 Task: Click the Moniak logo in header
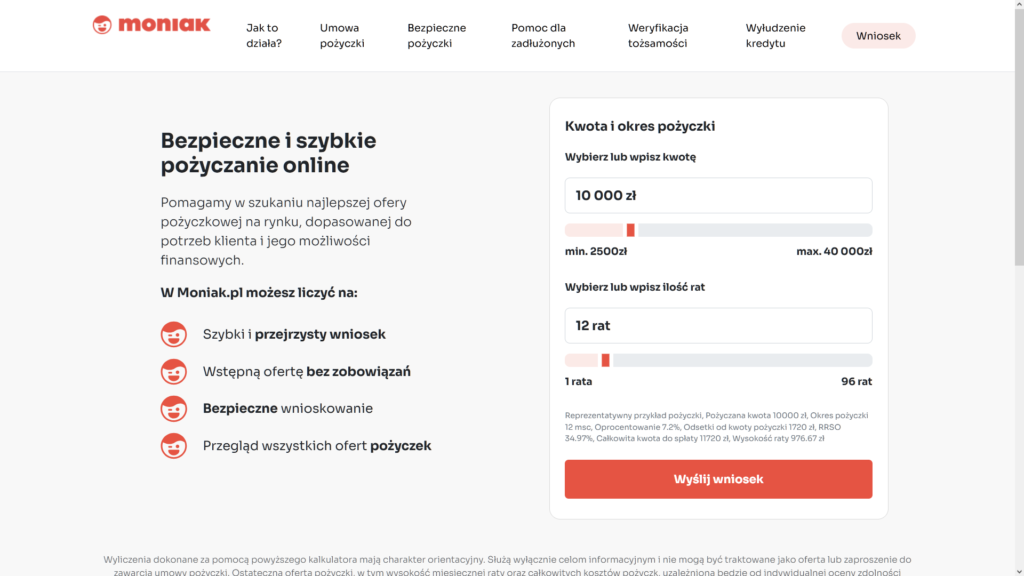[151, 25]
